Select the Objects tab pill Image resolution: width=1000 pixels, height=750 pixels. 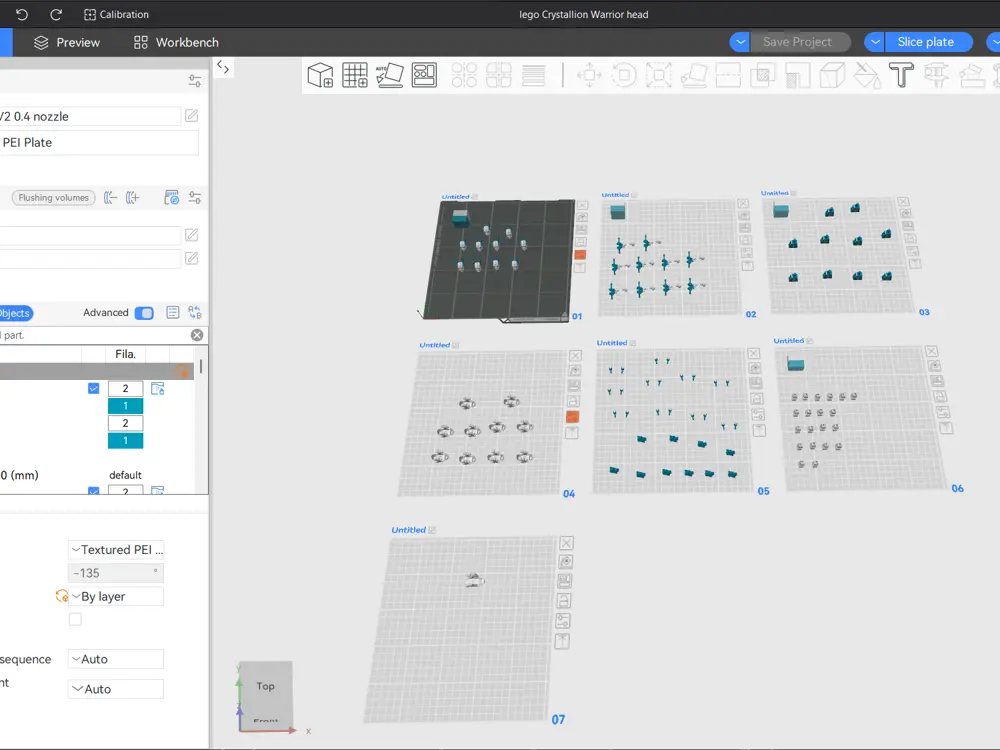[15, 313]
